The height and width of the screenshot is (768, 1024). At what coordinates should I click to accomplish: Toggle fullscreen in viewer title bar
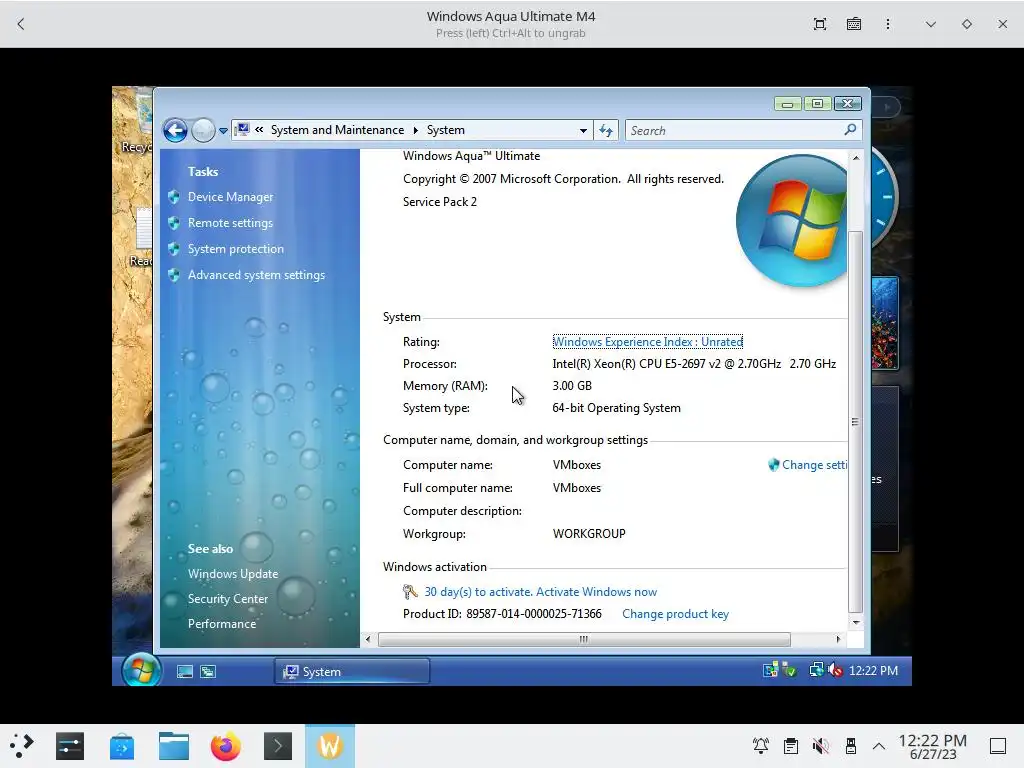point(820,24)
